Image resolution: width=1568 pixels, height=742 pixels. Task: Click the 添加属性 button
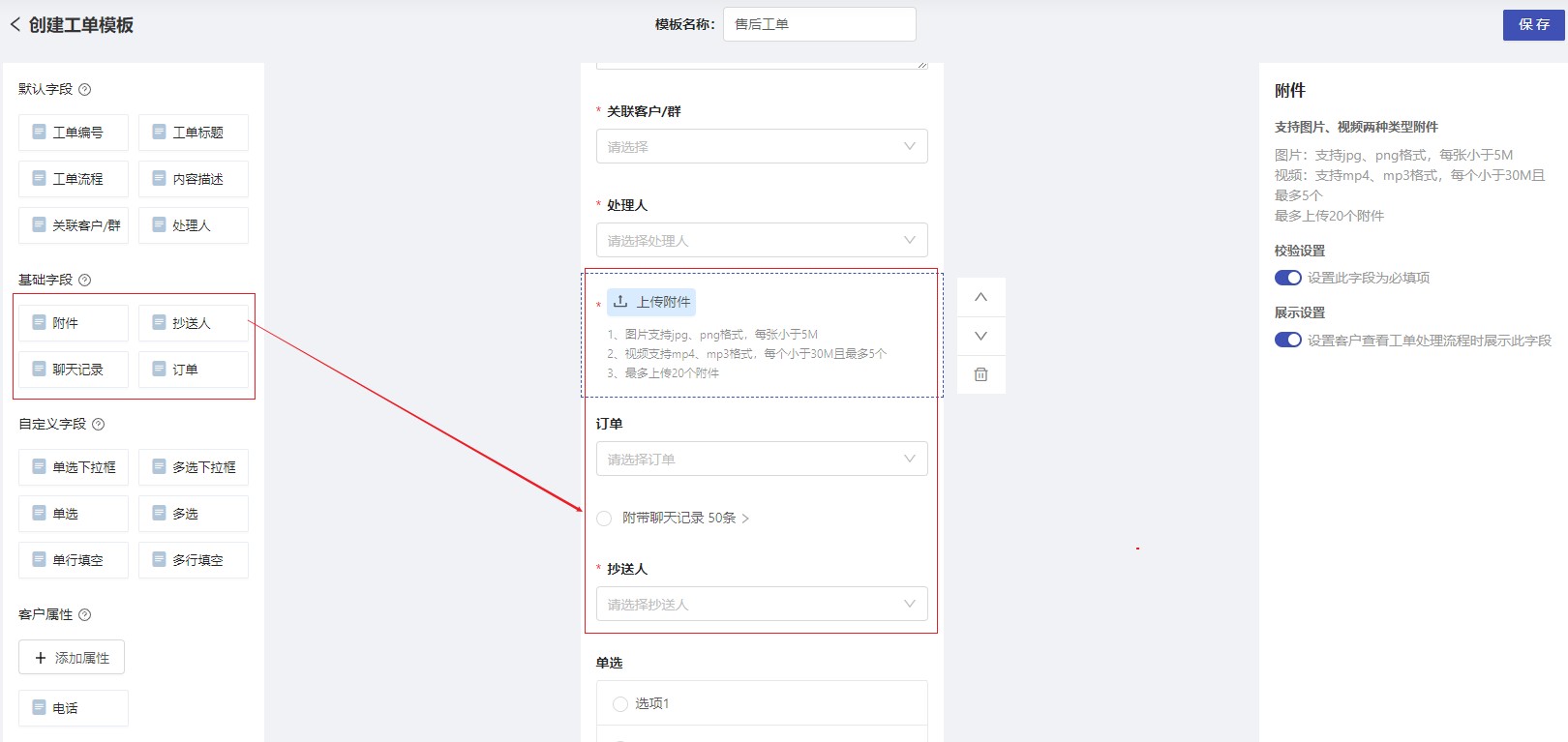[72, 658]
